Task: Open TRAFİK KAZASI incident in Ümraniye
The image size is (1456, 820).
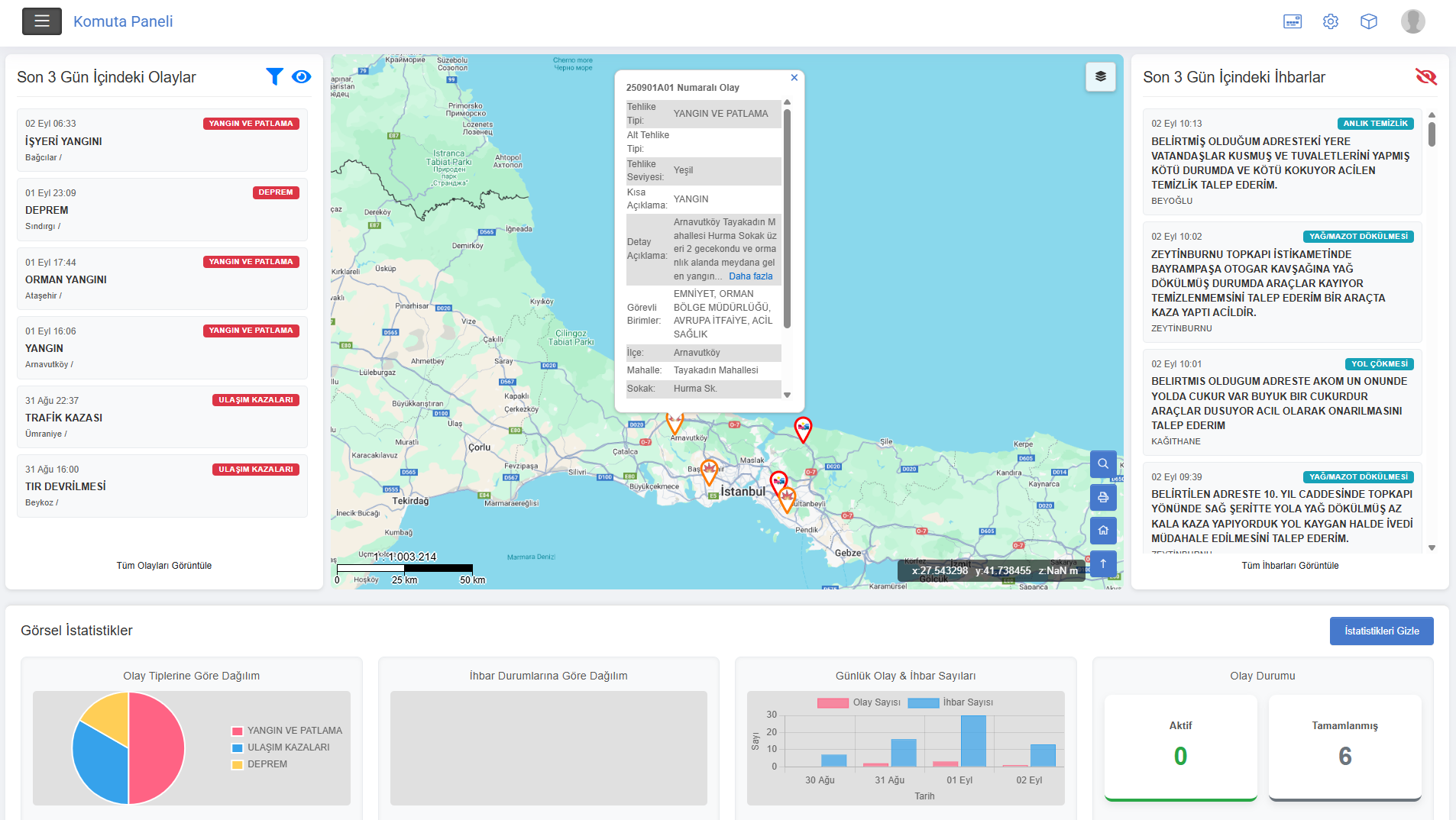Action: tap(162, 417)
